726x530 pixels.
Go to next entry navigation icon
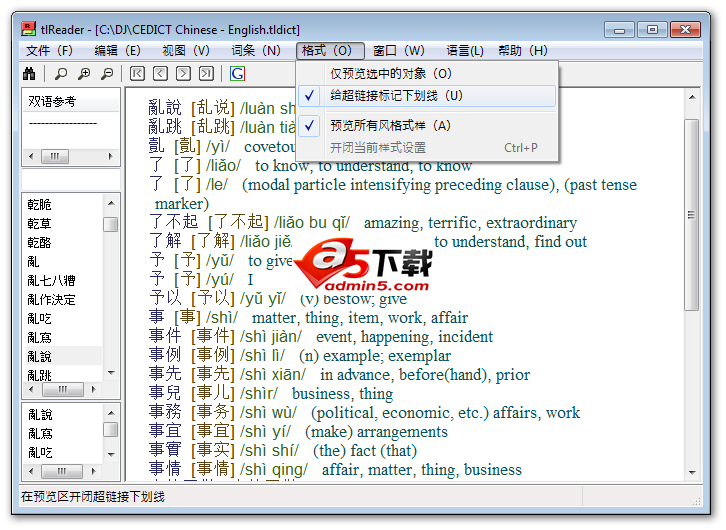click(x=183, y=73)
